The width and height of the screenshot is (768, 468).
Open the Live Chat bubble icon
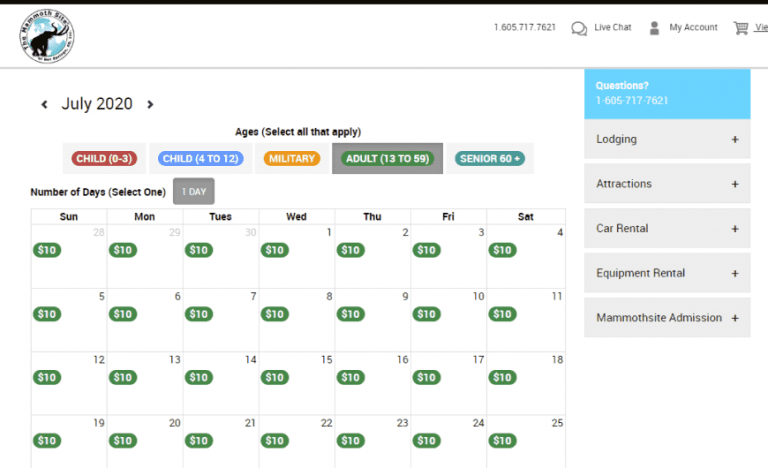[x=579, y=28]
